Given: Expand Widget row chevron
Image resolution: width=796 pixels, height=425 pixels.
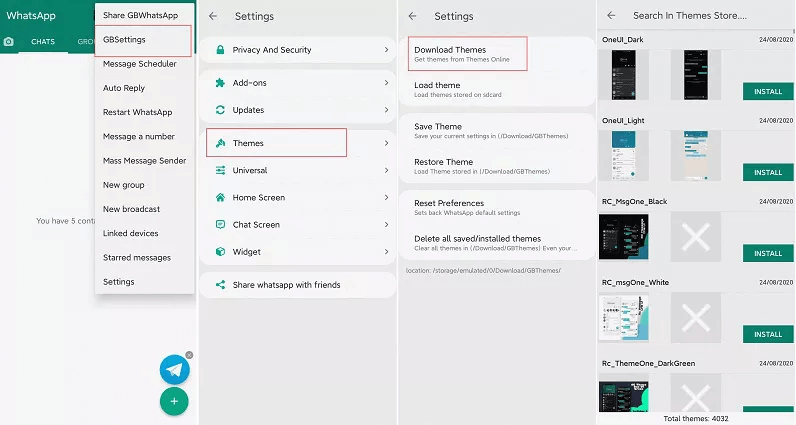Looking at the screenshot, I should [x=386, y=252].
